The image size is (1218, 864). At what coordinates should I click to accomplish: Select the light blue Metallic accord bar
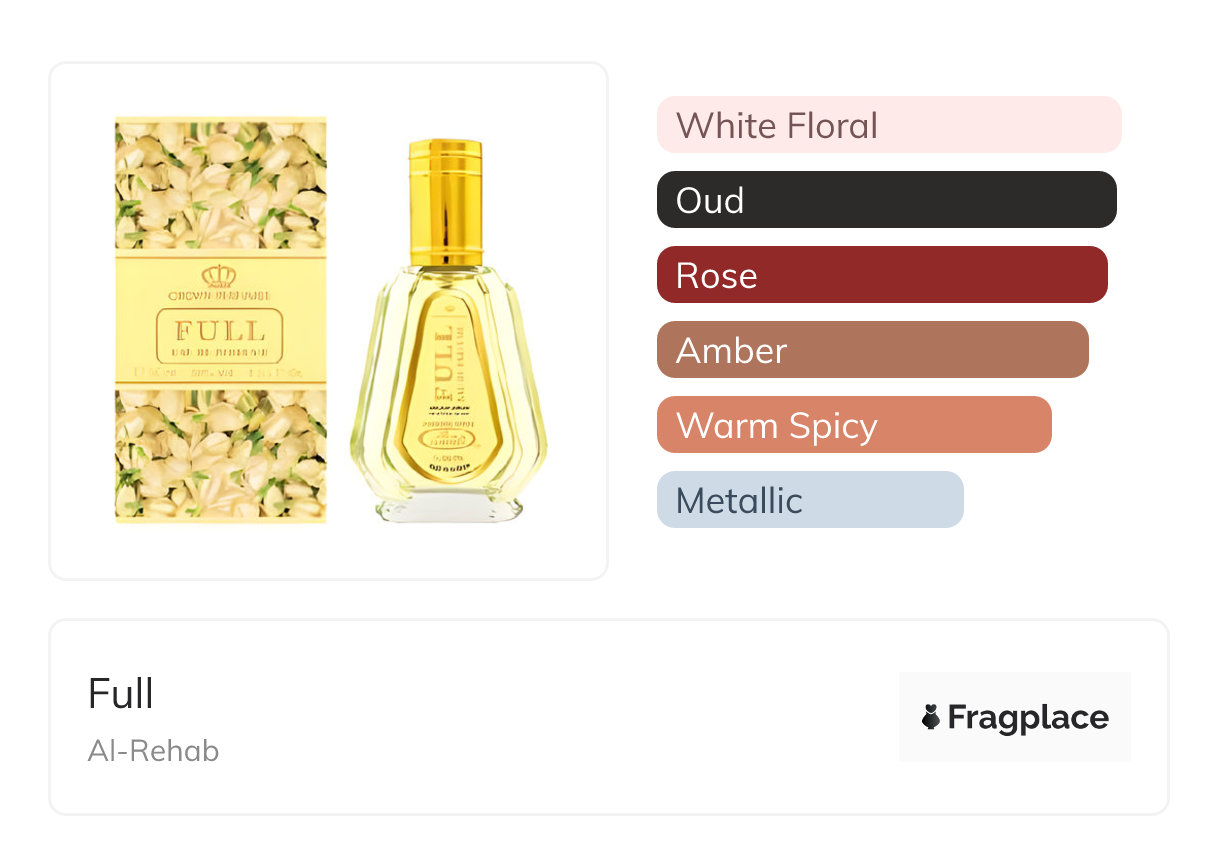[x=809, y=500]
